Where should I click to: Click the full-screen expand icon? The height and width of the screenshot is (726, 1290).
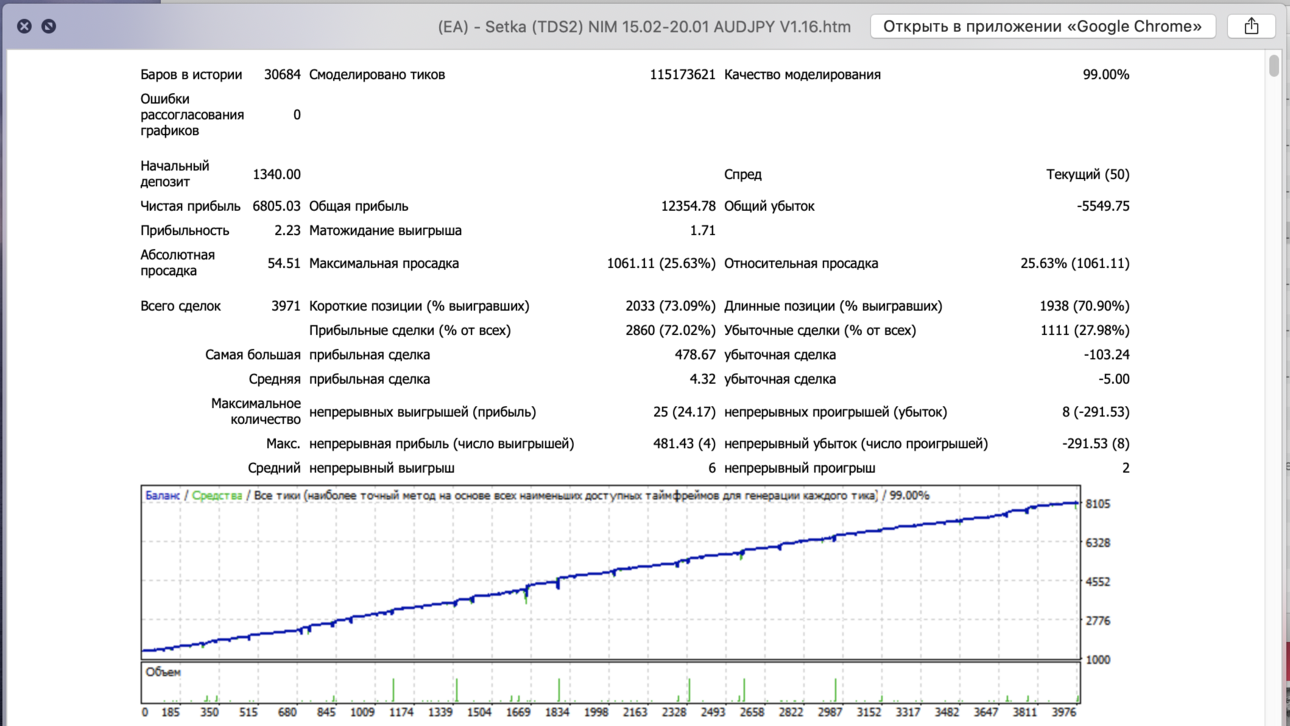coord(48,26)
